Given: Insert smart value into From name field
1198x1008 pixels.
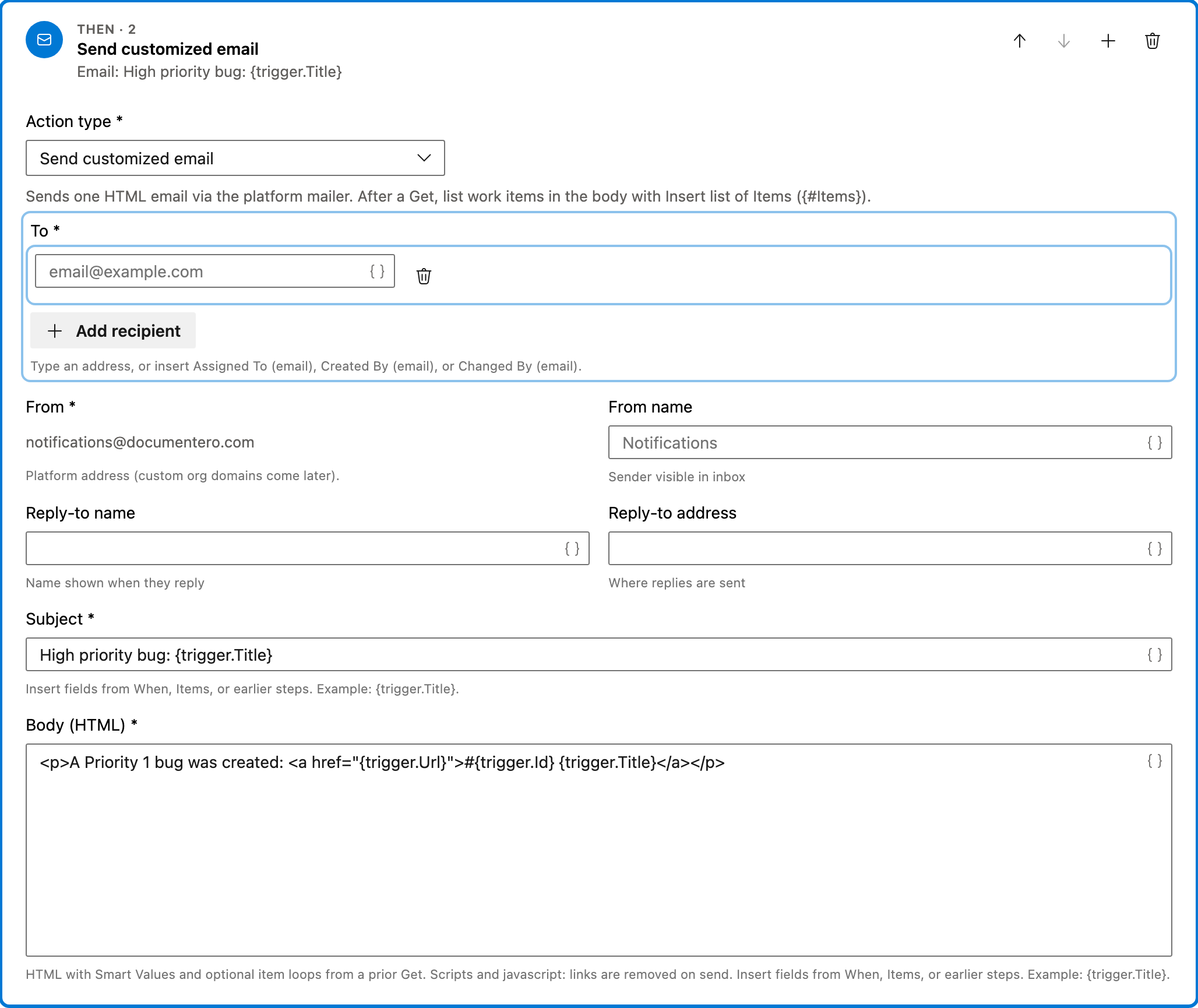Looking at the screenshot, I should [1155, 442].
